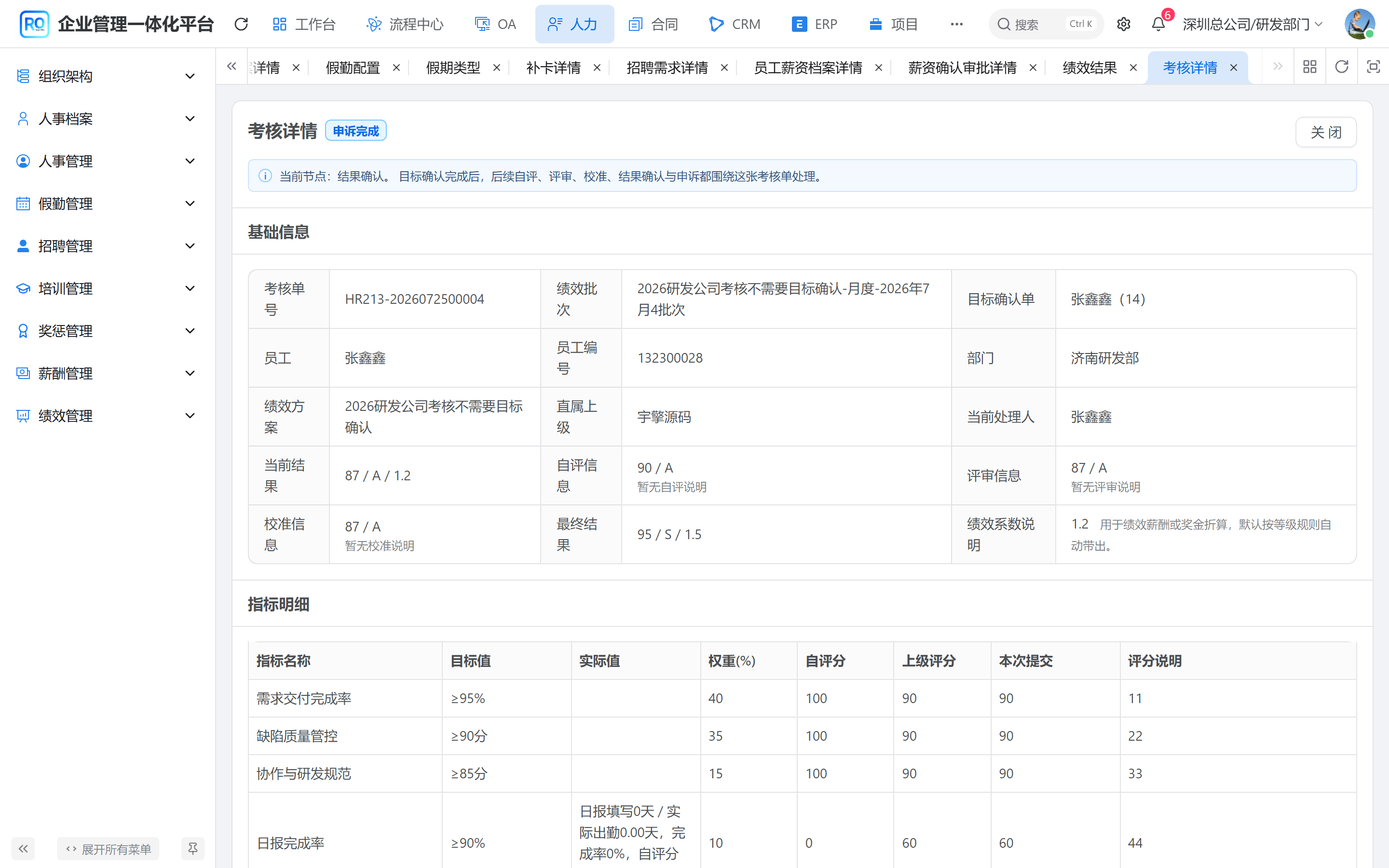The height and width of the screenshot is (868, 1389).
Task: Close the 绩效结果 tab
Action: click(x=1133, y=68)
